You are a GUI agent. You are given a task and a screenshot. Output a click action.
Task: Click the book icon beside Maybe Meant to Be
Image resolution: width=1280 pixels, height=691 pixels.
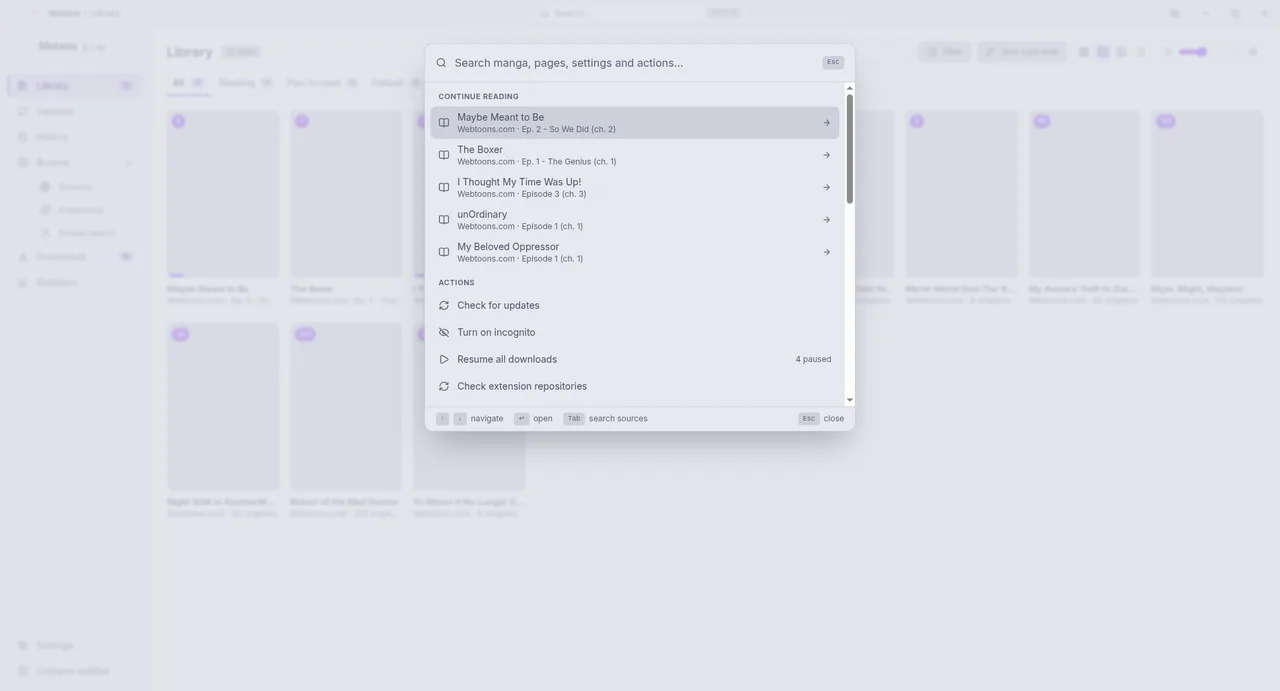click(x=444, y=123)
